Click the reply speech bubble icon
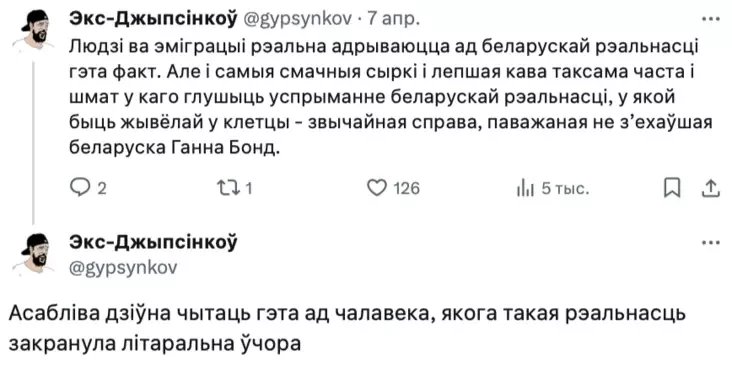The height and width of the screenshot is (370, 732). [x=79, y=188]
